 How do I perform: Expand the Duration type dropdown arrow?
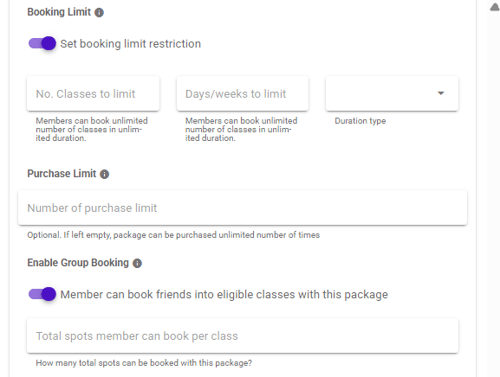tap(441, 93)
